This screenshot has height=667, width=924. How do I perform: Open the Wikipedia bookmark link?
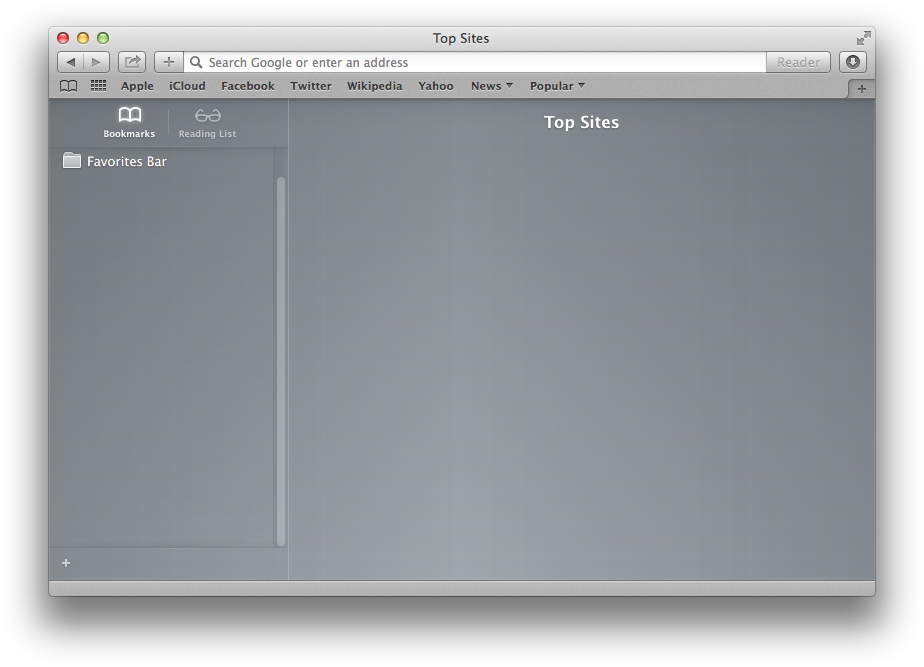click(x=374, y=86)
